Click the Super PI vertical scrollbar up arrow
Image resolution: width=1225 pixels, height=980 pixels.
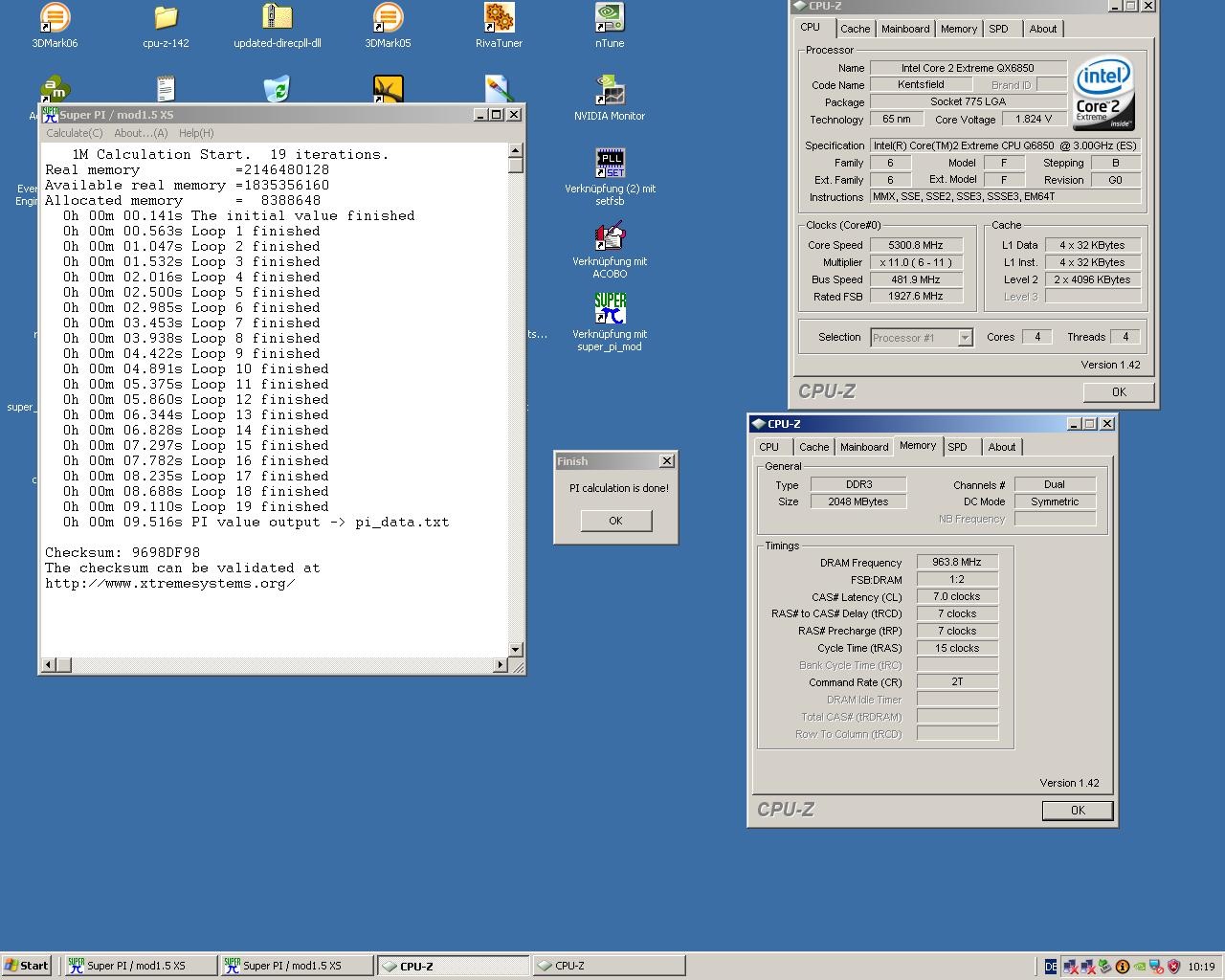[x=515, y=150]
